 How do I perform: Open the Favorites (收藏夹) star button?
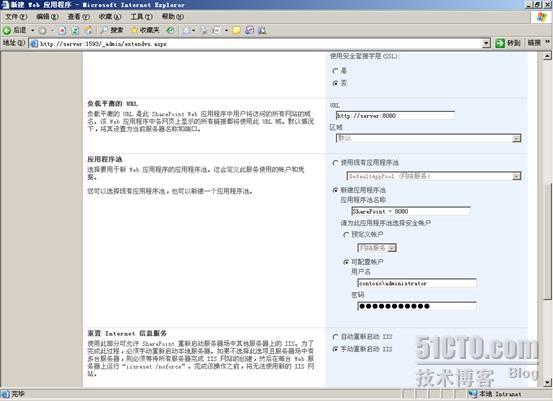tap(145, 30)
